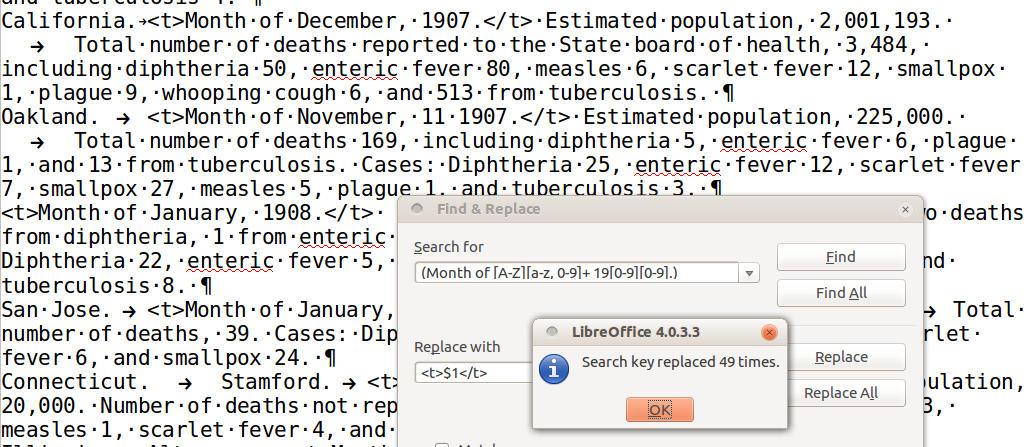Click inside the Search for text field
This screenshot has width=1028, height=447.
pos(575,272)
